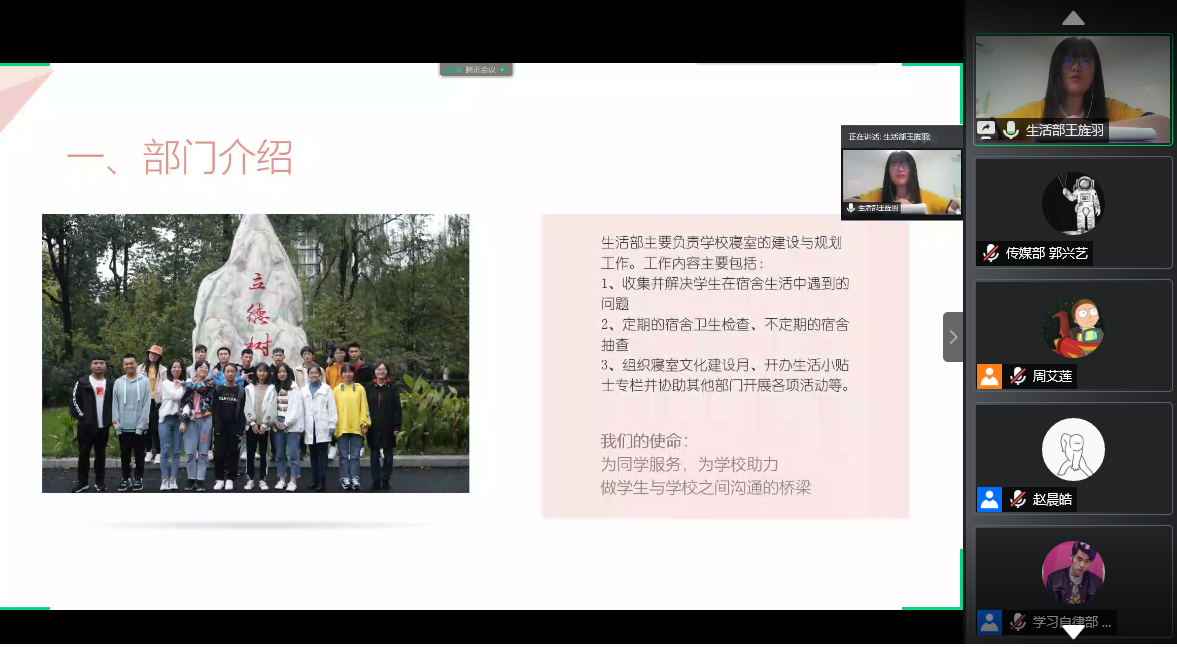Click blue user icon beside 赵晨皓
1177x647 pixels.
coord(989,499)
